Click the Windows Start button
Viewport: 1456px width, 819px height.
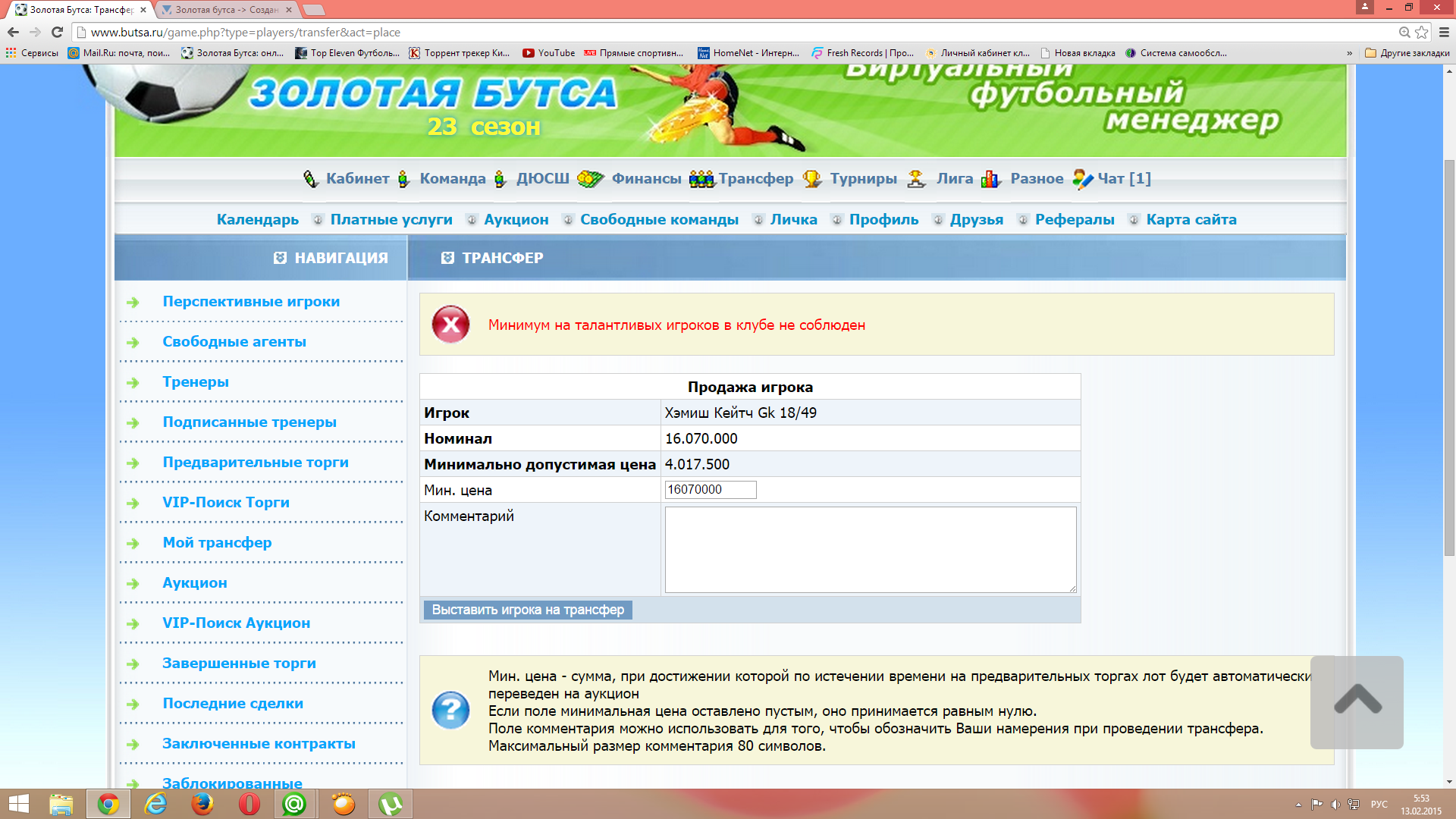pos(18,804)
